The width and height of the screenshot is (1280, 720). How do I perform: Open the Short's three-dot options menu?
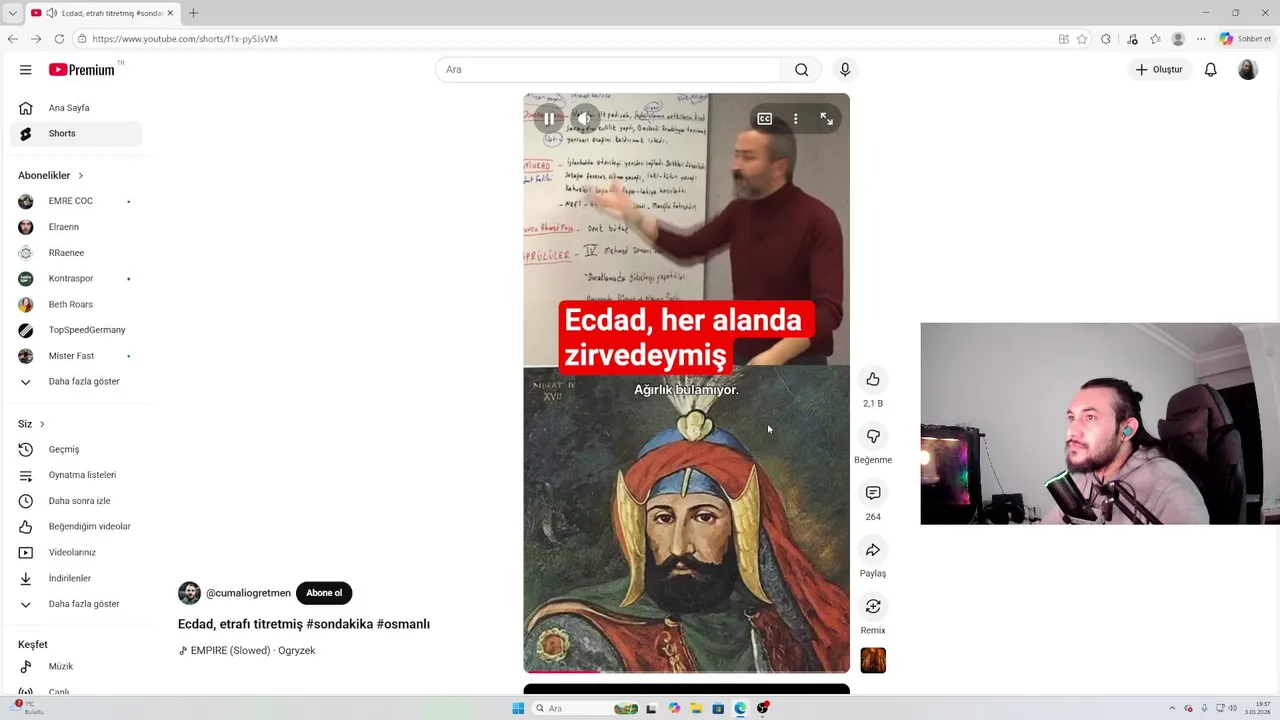[795, 119]
